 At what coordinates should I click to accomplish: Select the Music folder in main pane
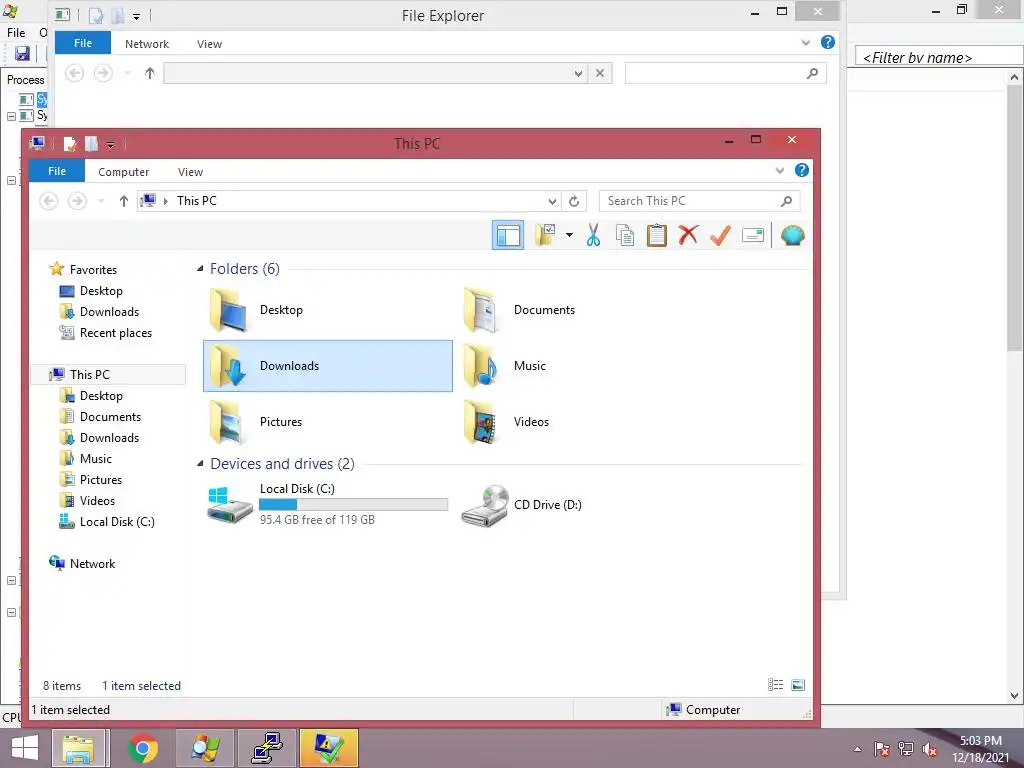[x=581, y=366]
